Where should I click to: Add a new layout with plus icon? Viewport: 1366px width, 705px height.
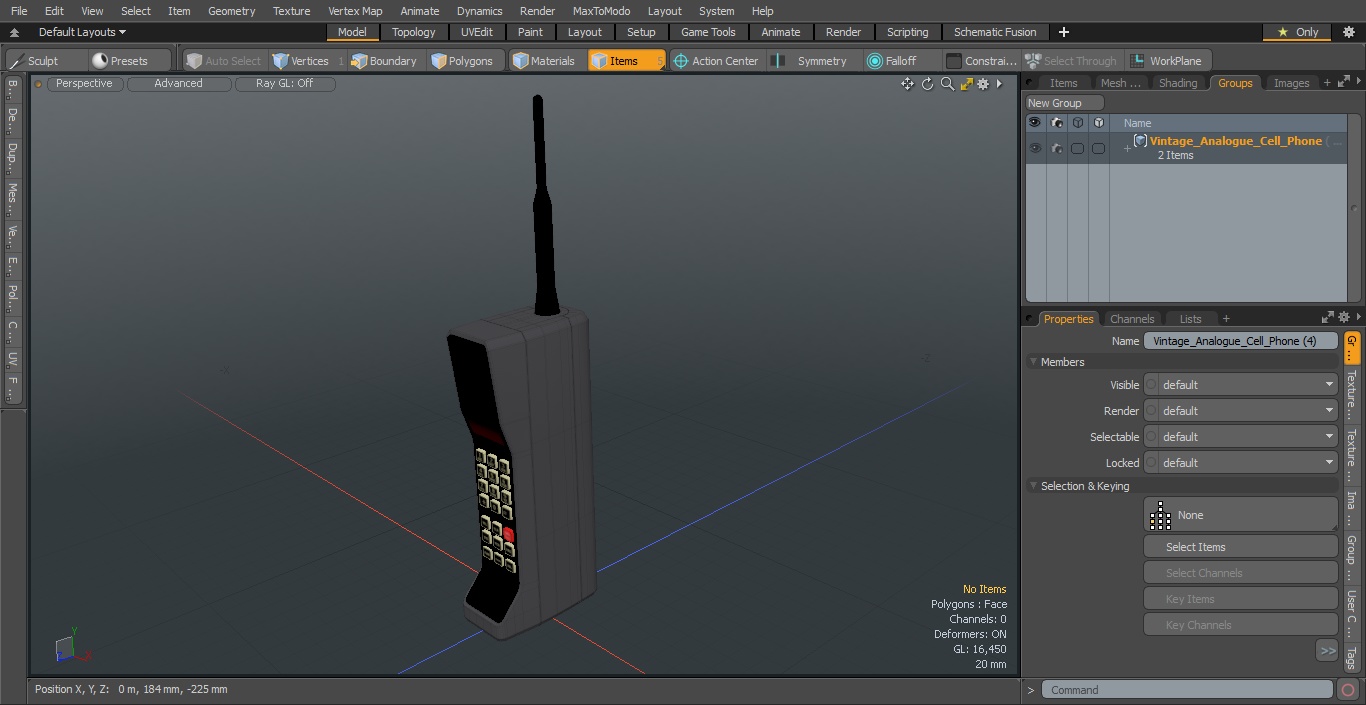[x=1063, y=32]
